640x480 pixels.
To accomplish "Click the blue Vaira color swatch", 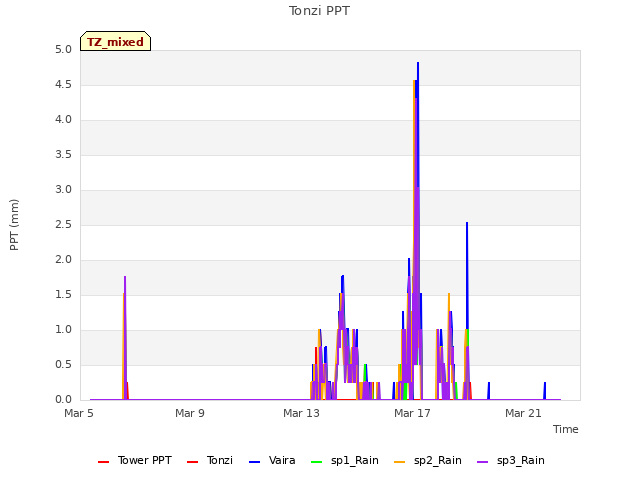I will (254, 462).
